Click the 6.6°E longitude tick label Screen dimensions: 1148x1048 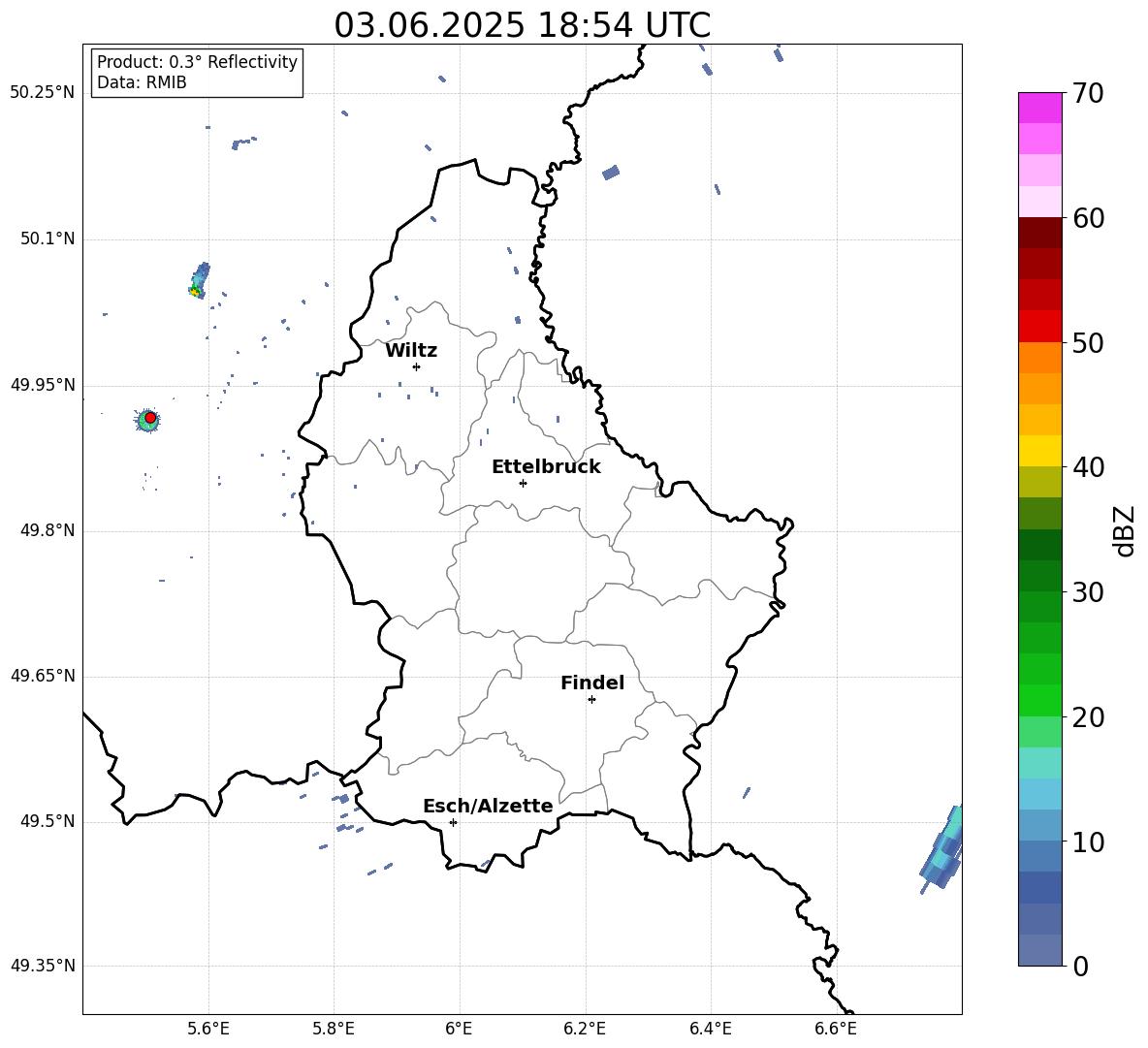[836, 1029]
